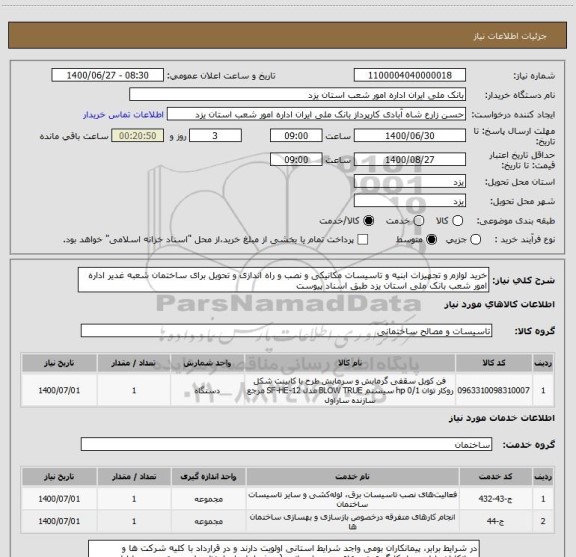Click the فعالیت‌های نصب تاسیسات برق service name

[x=352, y=499]
